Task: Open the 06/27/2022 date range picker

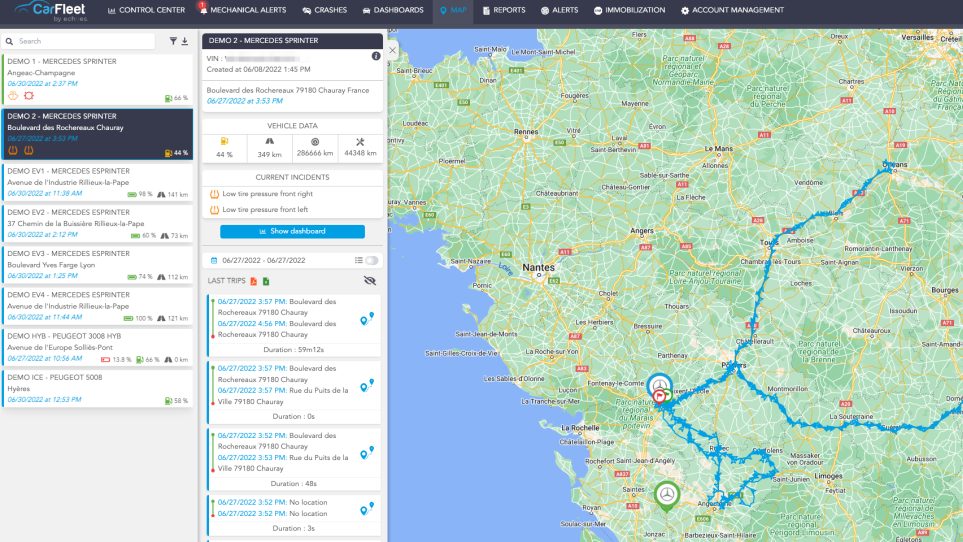Action: click(260, 260)
